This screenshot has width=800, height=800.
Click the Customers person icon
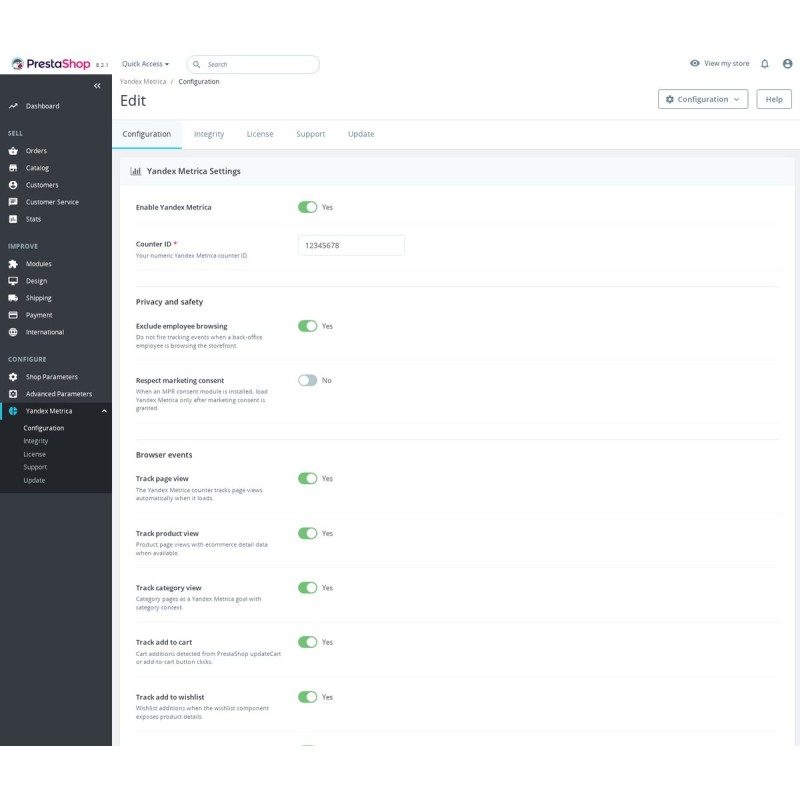(x=13, y=185)
